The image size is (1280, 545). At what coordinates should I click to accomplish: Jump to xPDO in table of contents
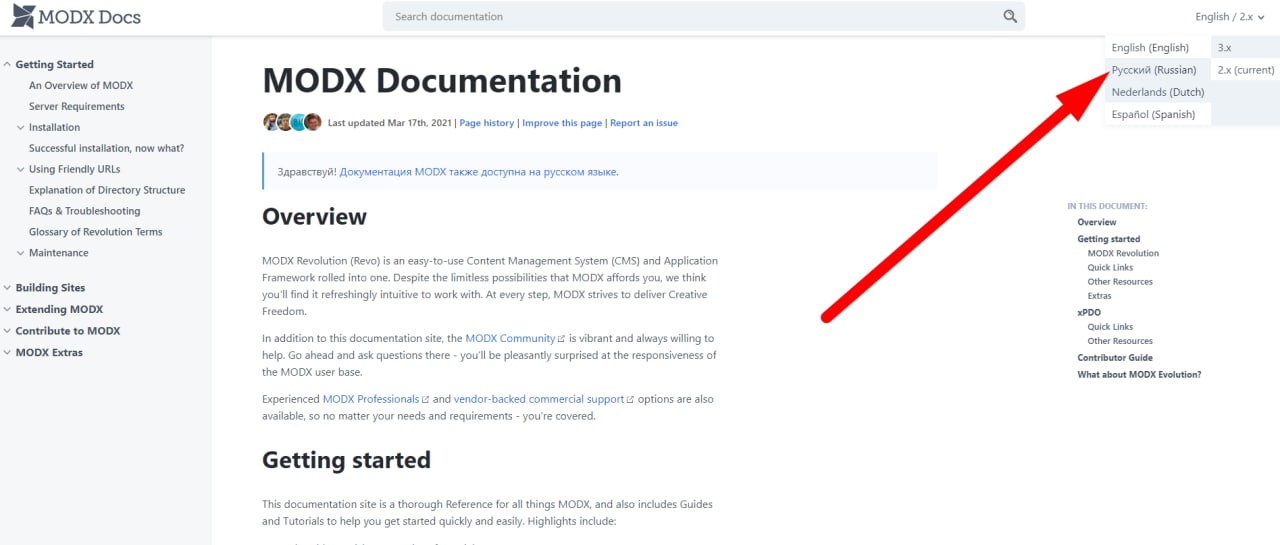click(x=1089, y=312)
